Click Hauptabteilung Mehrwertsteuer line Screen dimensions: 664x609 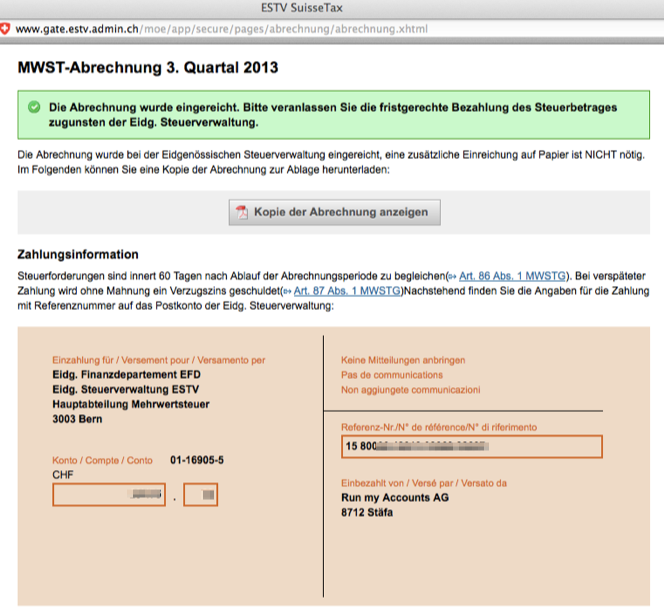coord(131,404)
